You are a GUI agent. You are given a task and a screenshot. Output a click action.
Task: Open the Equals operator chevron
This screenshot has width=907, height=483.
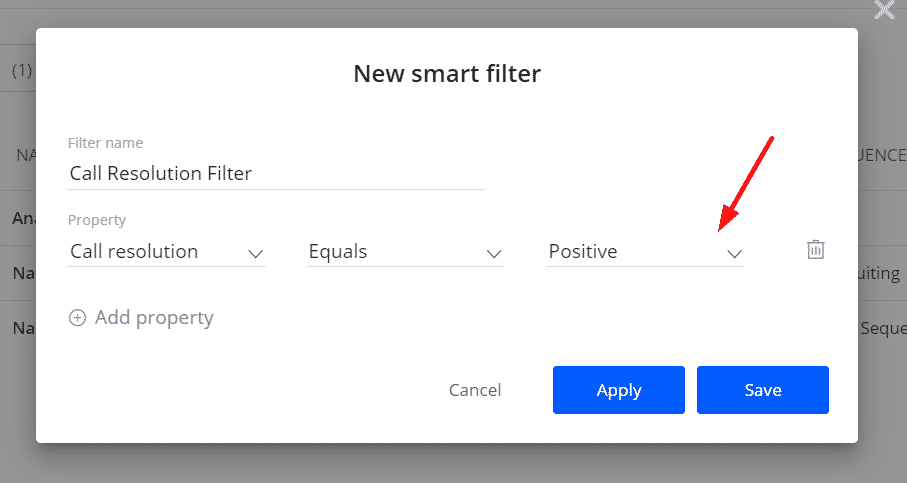pyautogui.click(x=493, y=253)
